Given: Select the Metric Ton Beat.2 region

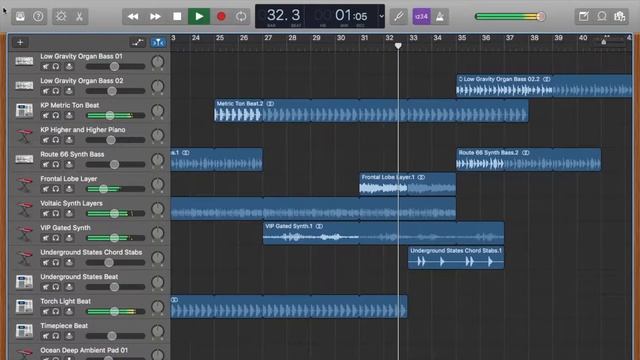Looking at the screenshot, I should [371, 111].
